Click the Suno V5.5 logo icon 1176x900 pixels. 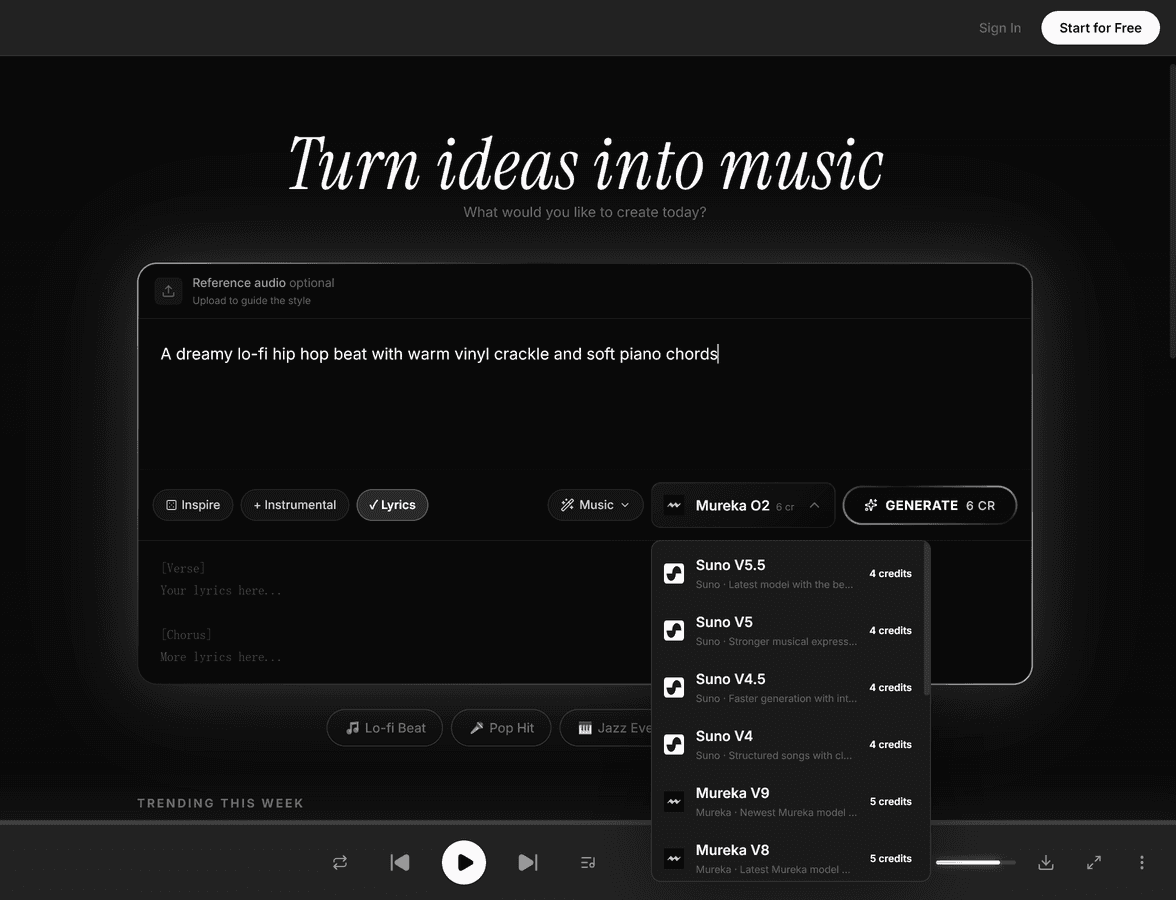coord(674,574)
